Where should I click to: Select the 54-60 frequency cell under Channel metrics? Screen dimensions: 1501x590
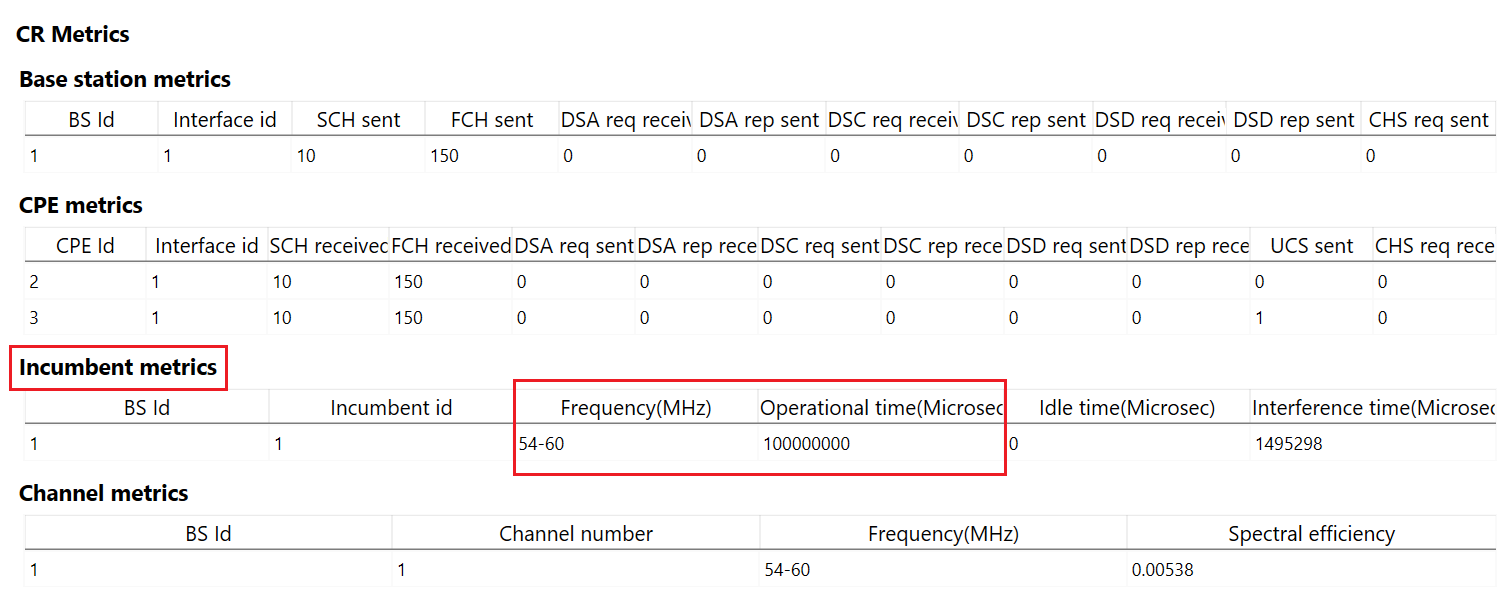point(787,570)
